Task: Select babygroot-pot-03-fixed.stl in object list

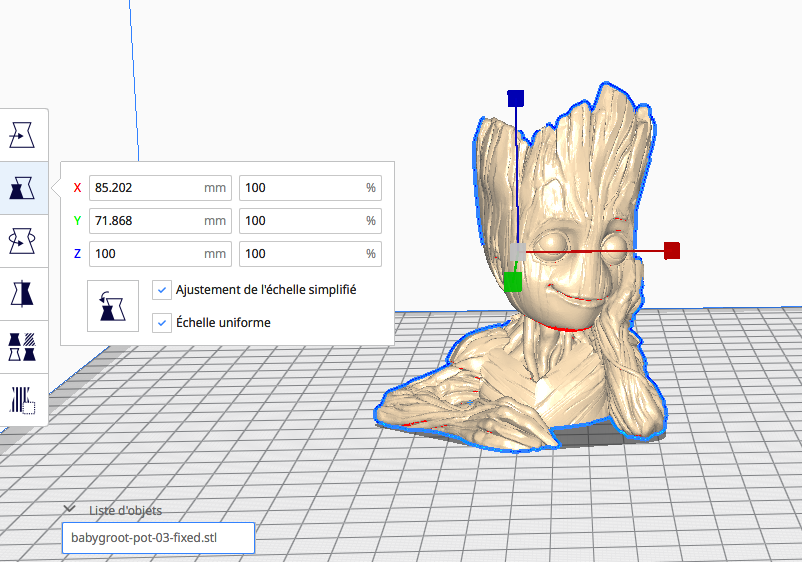Action: (x=159, y=538)
